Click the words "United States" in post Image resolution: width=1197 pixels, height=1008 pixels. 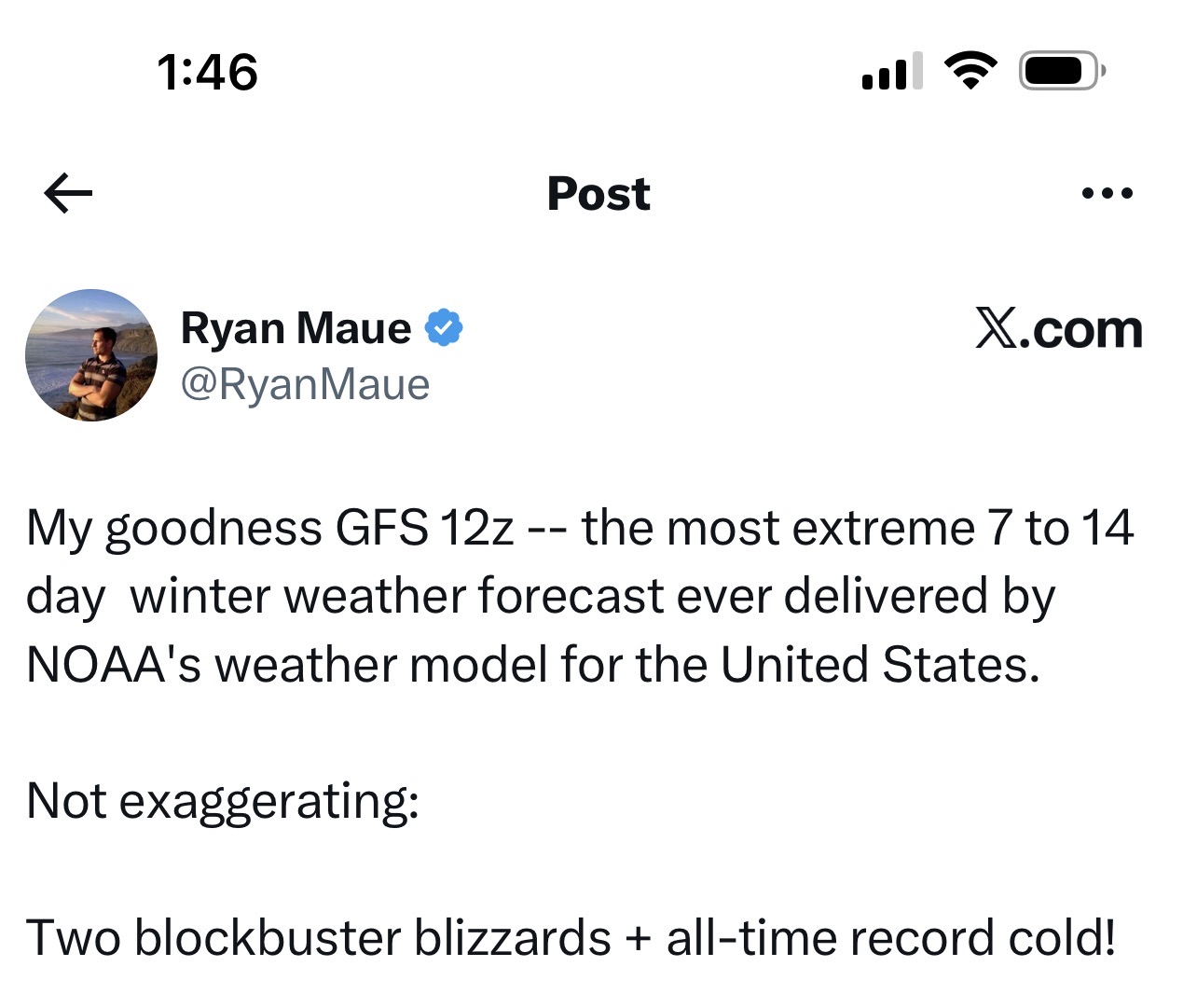(x=878, y=665)
